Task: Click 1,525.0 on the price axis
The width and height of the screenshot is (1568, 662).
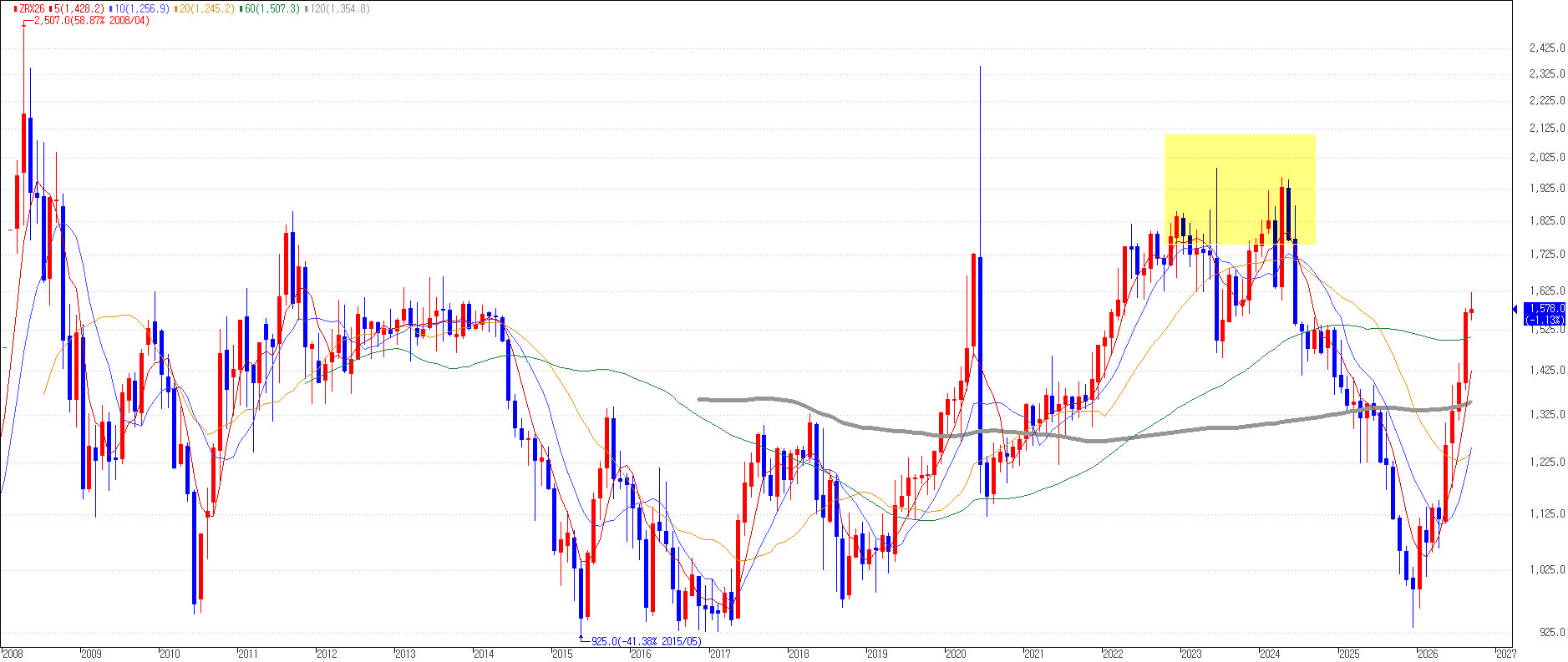Action: click(1547, 330)
